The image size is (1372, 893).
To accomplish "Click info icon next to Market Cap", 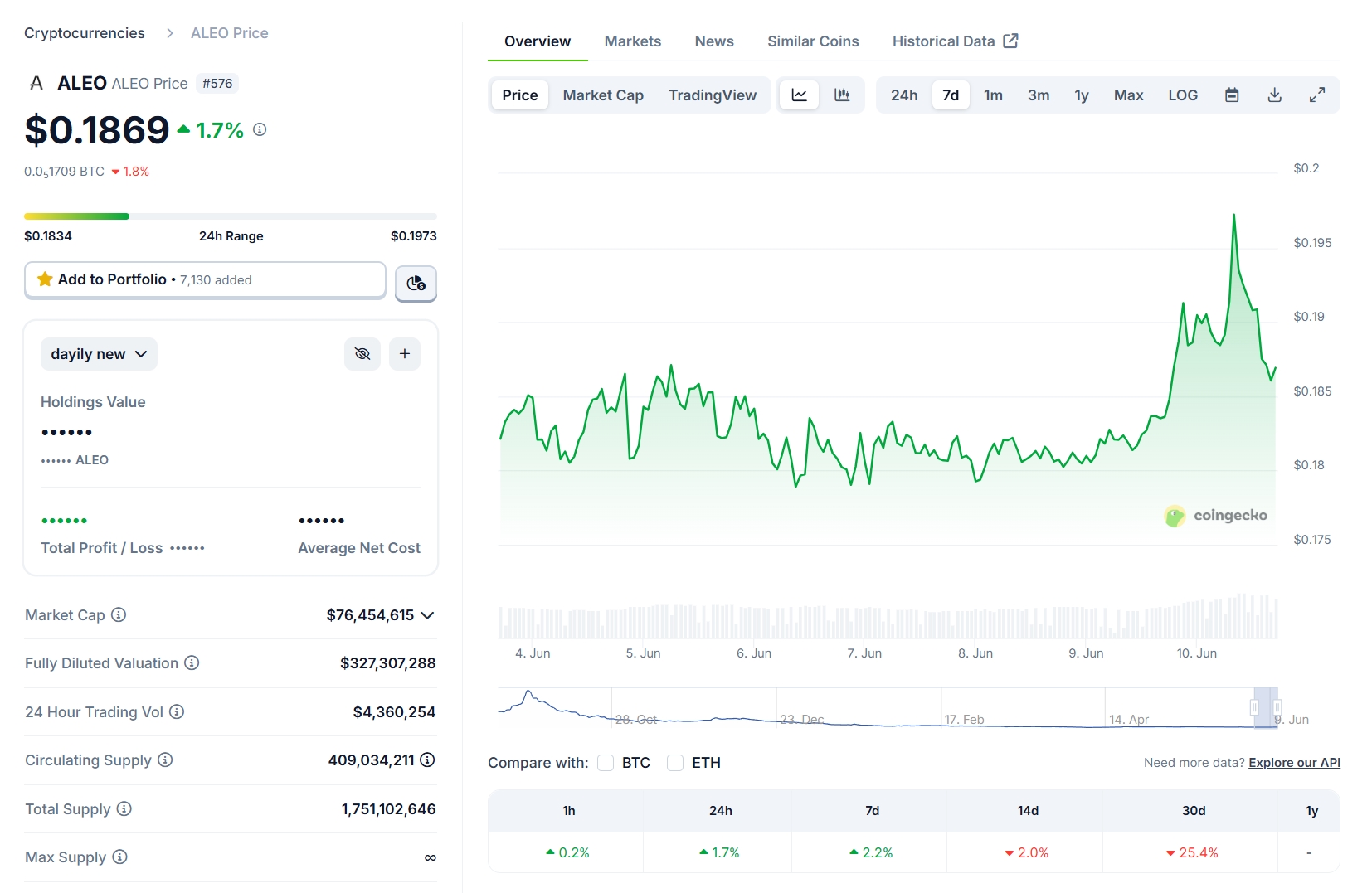I will tap(119, 614).
